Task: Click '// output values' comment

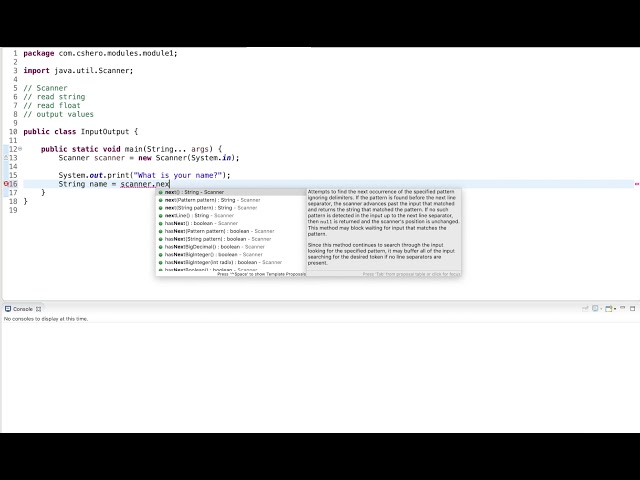Action: point(58,114)
